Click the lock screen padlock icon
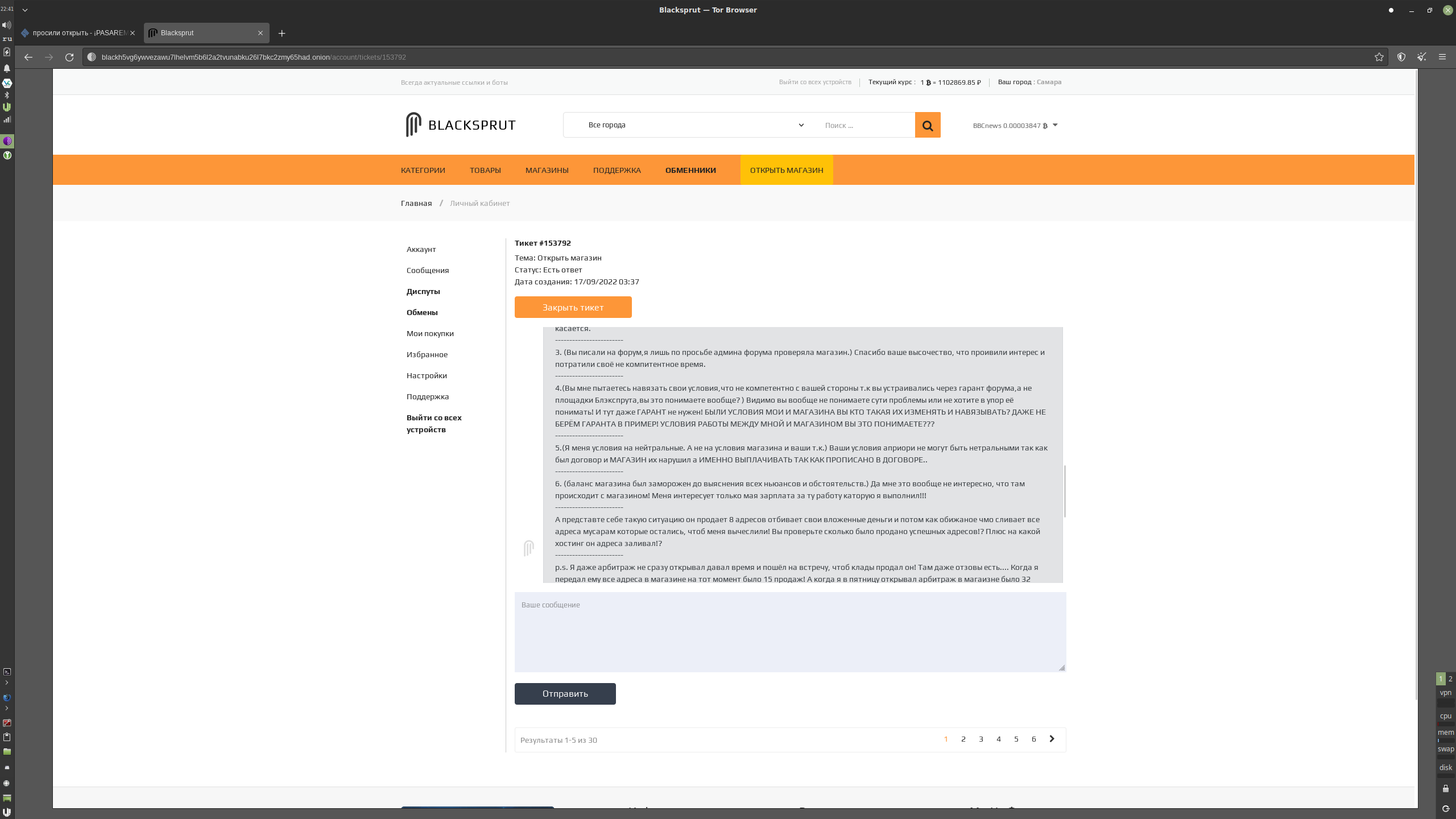 click(x=1446, y=788)
